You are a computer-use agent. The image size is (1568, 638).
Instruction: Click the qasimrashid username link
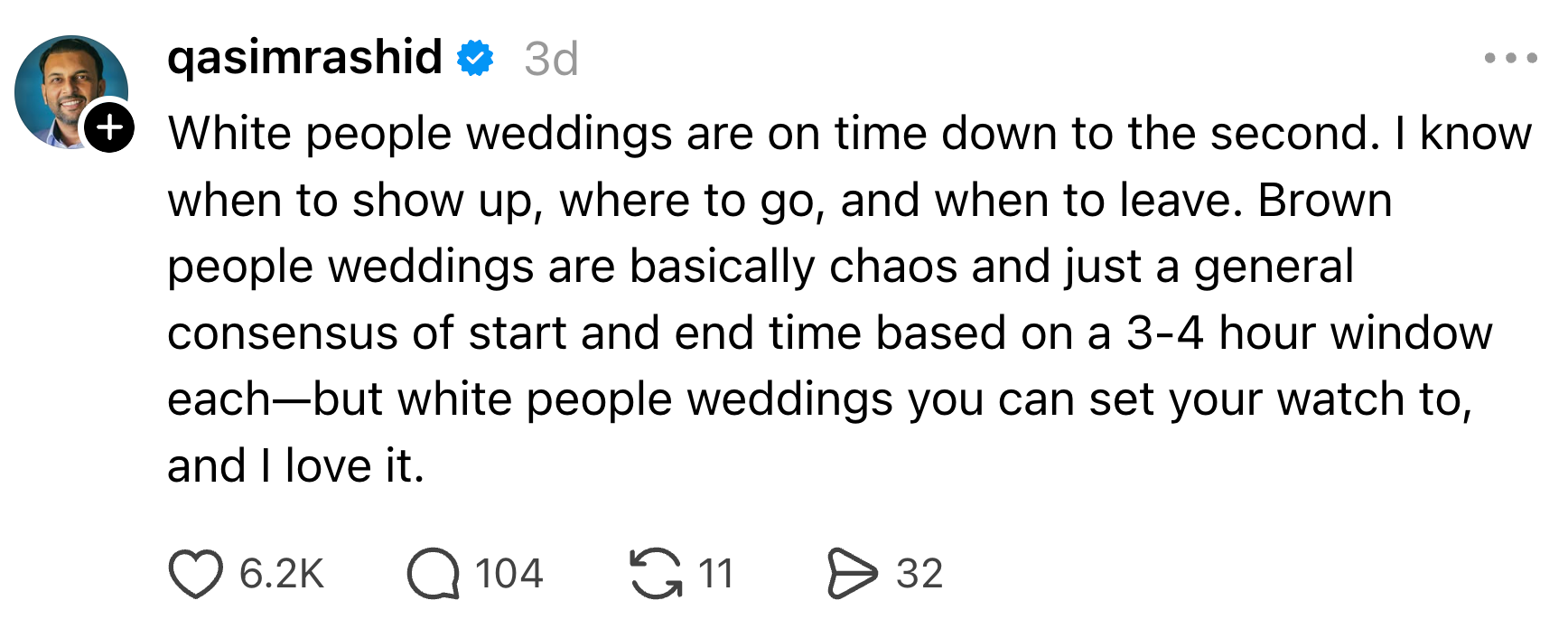point(304,58)
